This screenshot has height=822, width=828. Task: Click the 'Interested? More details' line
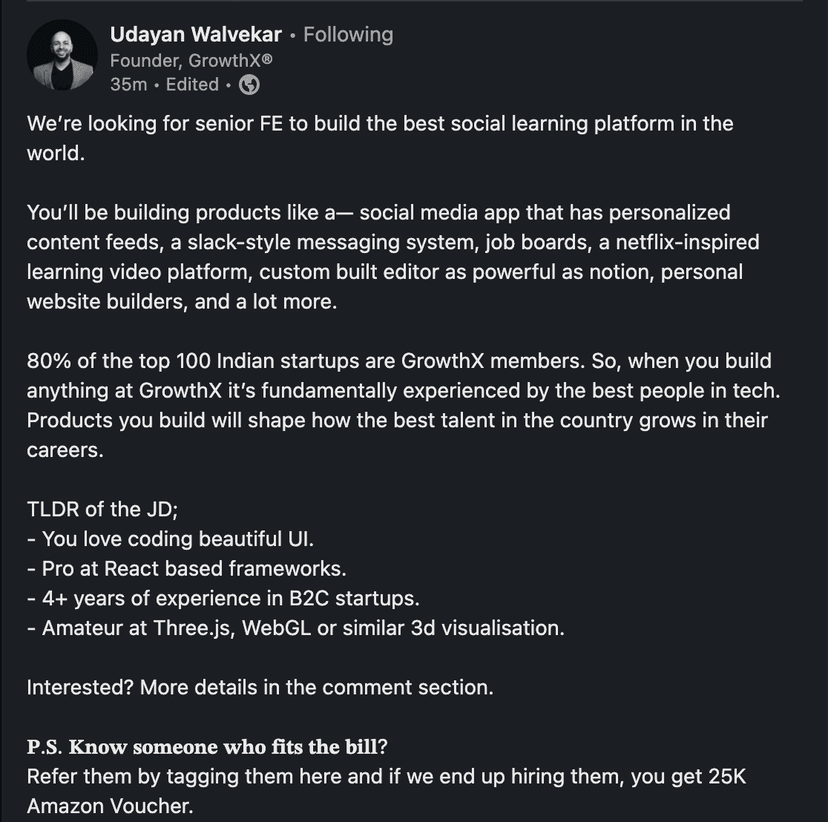point(259,687)
